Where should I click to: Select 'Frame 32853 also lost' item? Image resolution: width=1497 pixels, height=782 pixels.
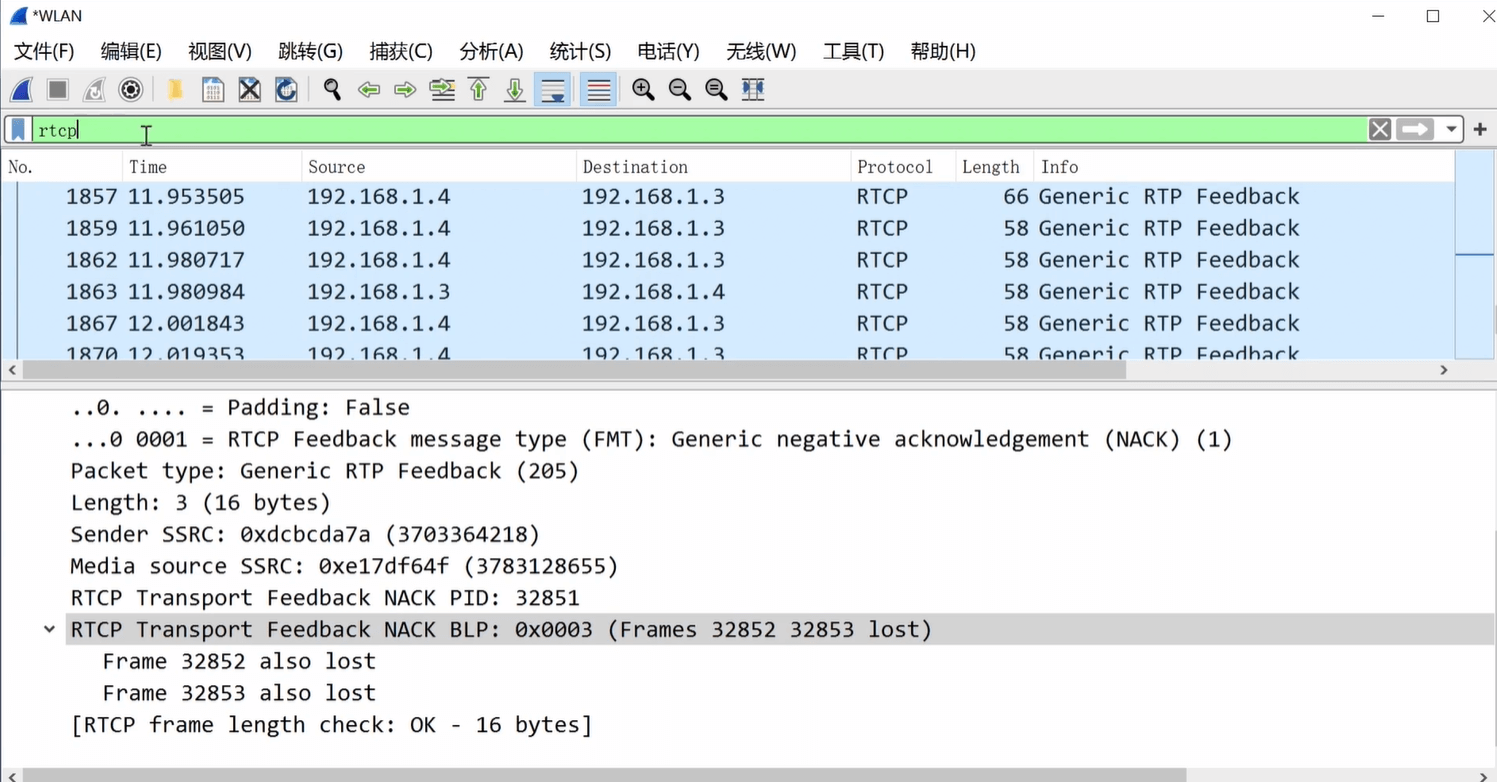(x=239, y=694)
